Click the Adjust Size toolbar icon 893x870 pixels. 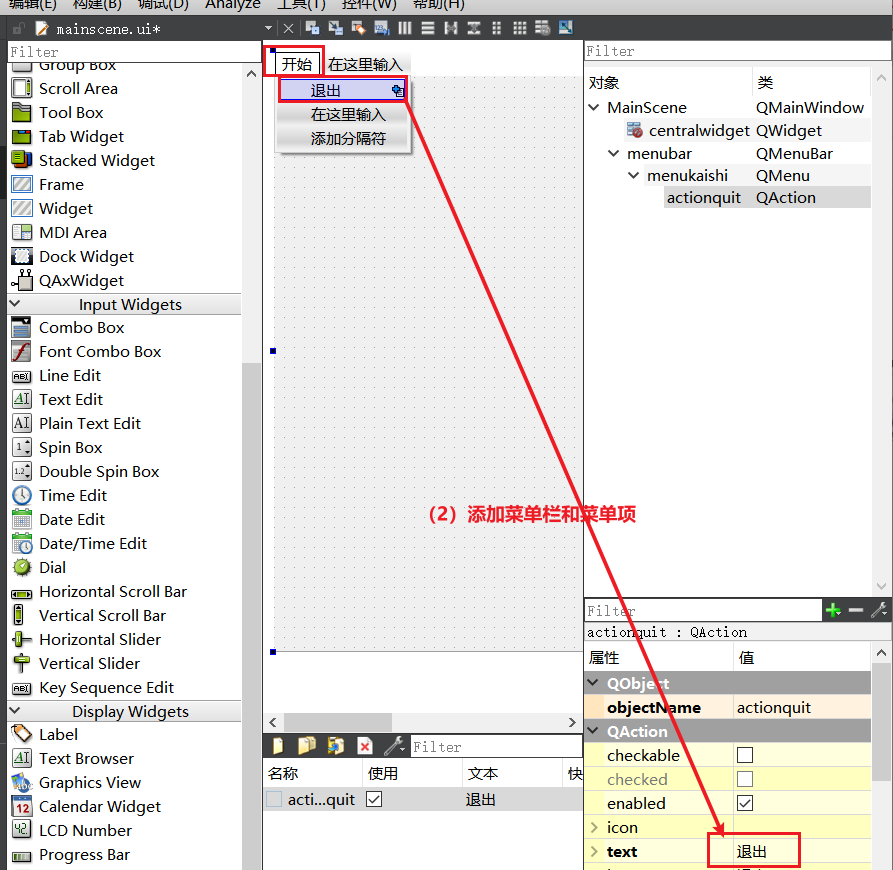point(566,27)
